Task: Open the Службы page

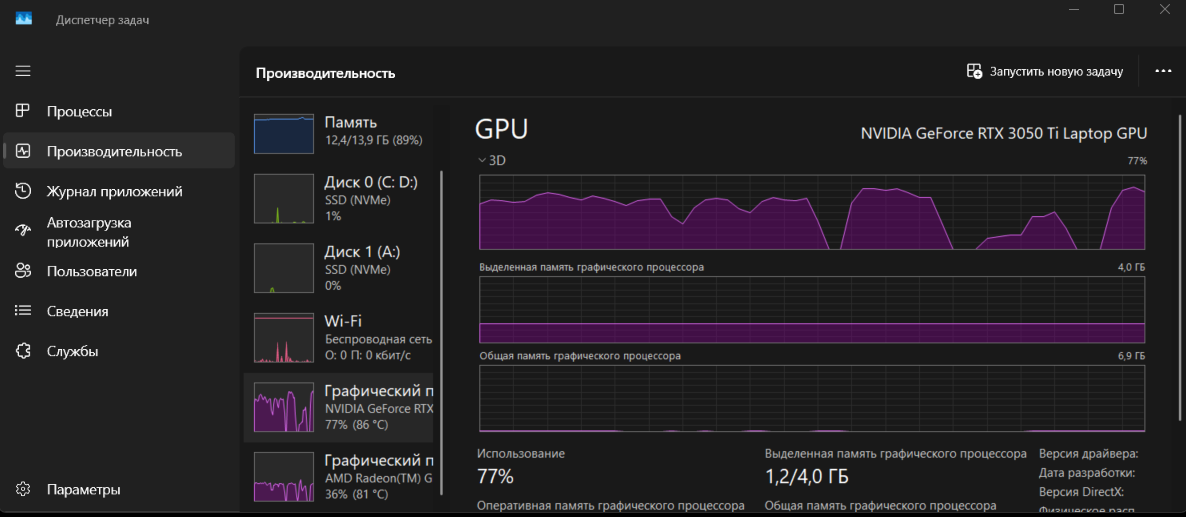Action: (x=119, y=351)
